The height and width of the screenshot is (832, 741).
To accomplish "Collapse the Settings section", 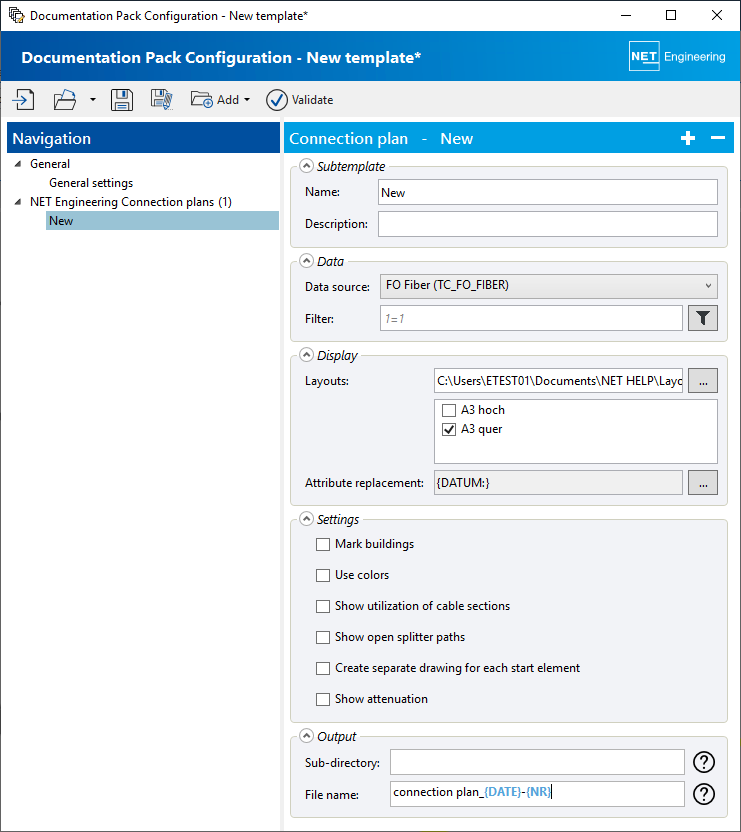I will tap(306, 518).
